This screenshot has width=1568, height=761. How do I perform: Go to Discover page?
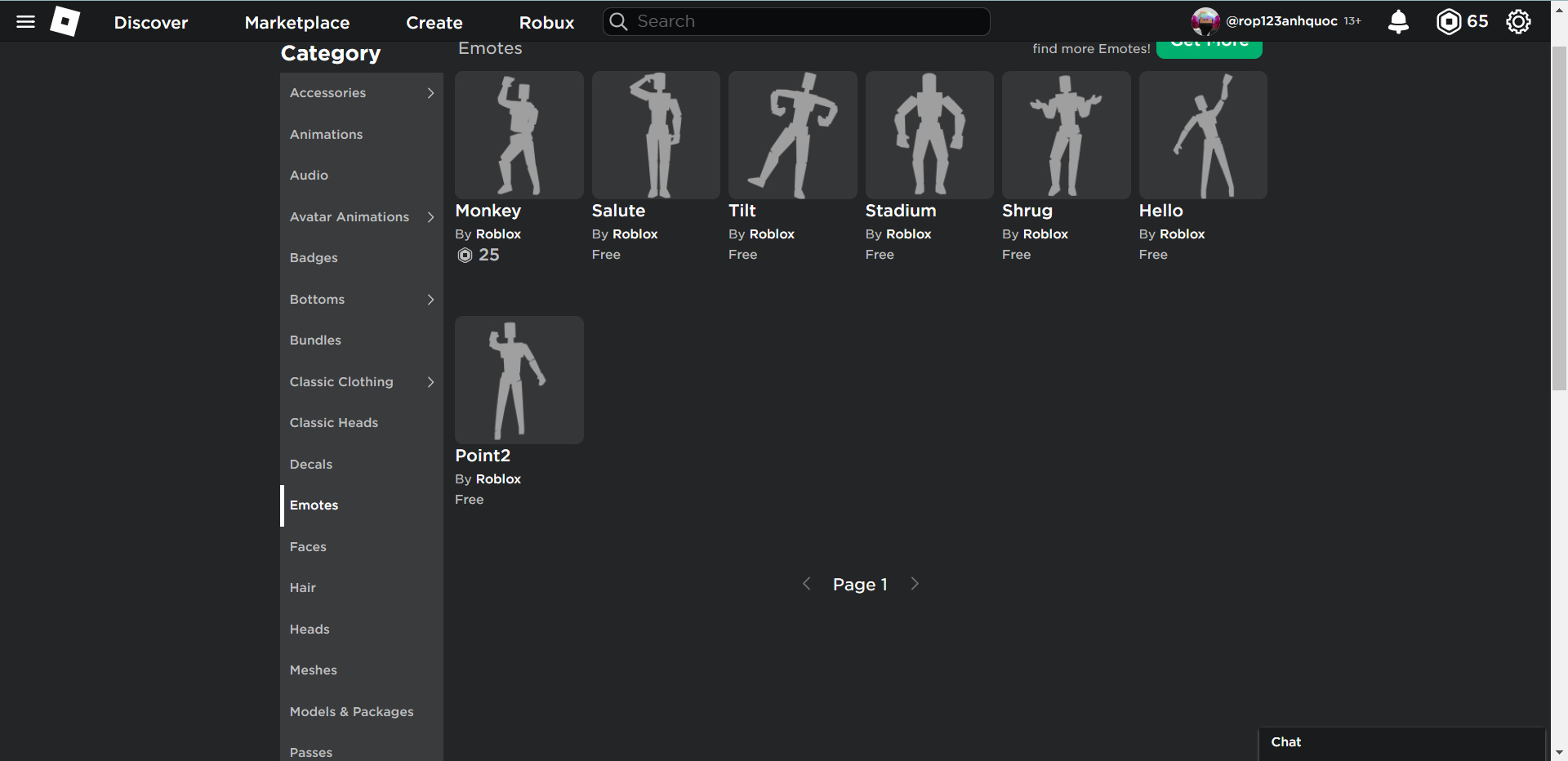click(x=151, y=23)
